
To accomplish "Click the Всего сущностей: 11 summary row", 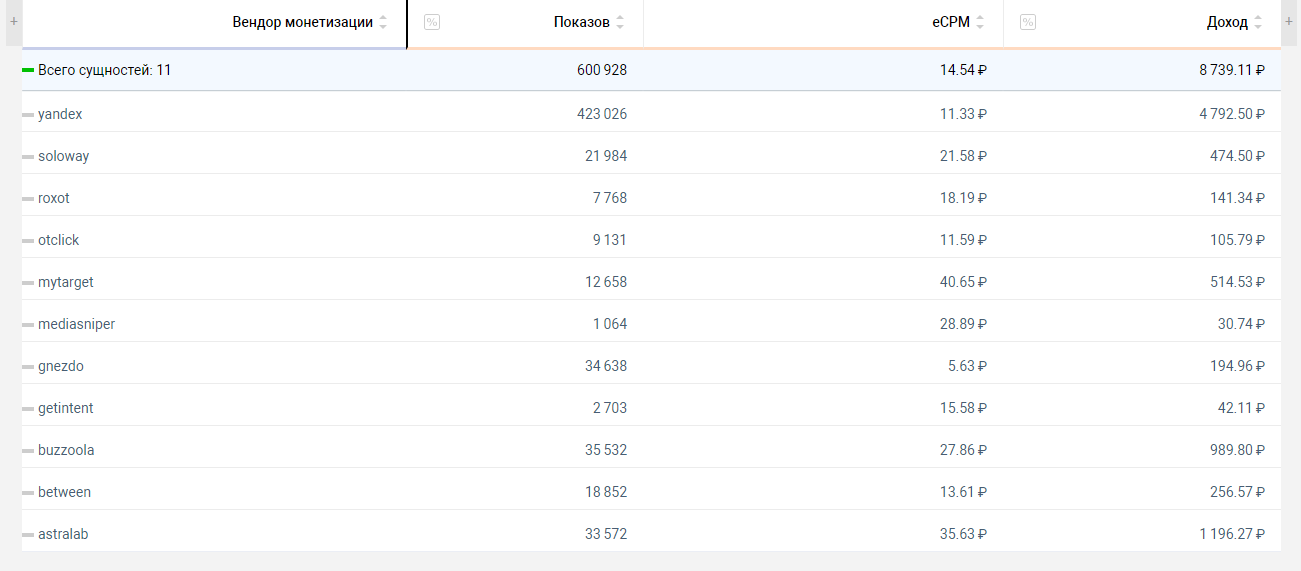I will click(104, 70).
